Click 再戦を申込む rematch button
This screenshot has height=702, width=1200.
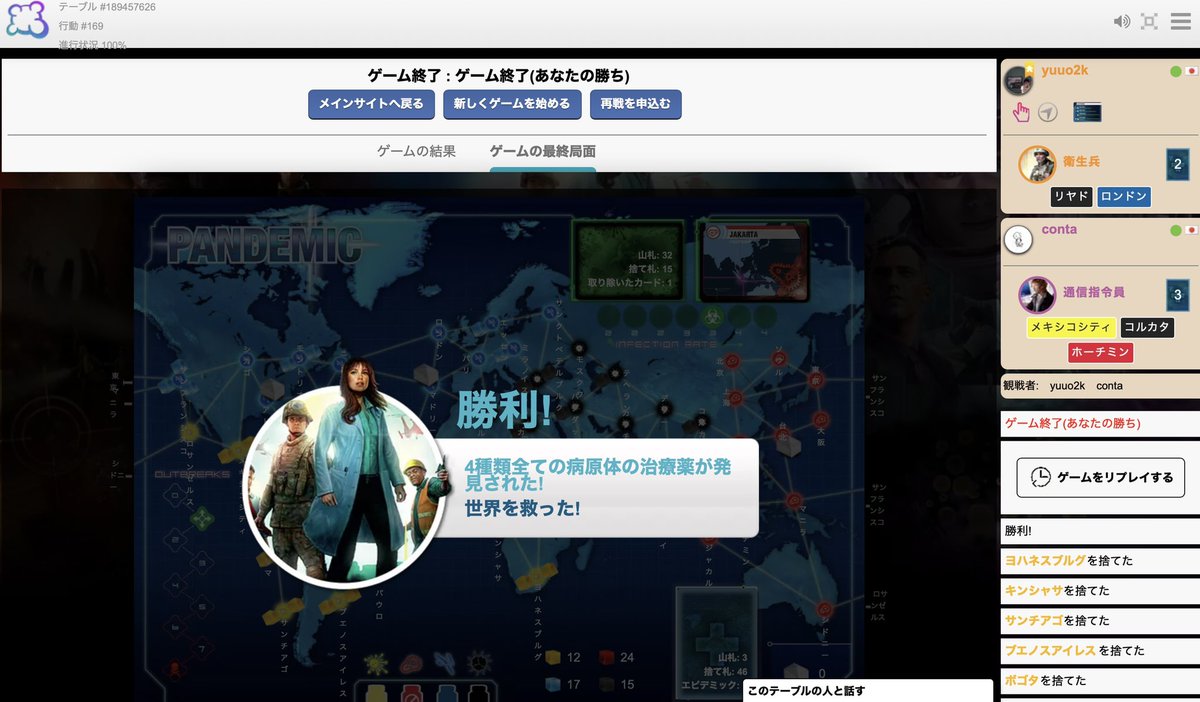(x=636, y=104)
